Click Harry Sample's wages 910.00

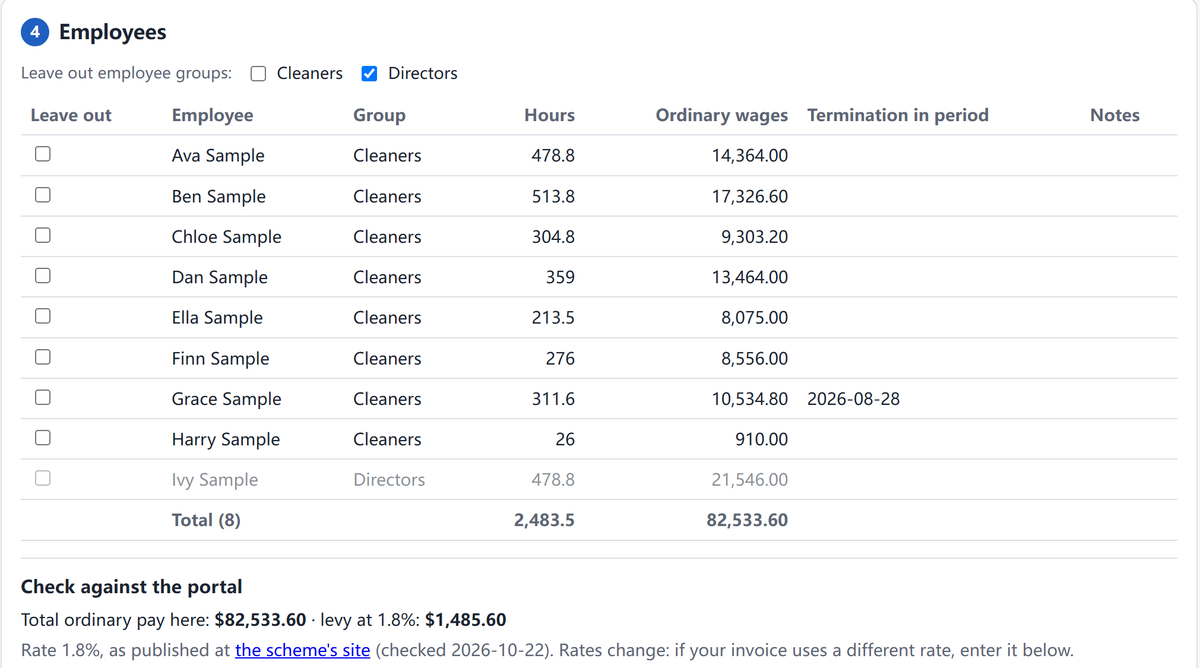coord(762,439)
